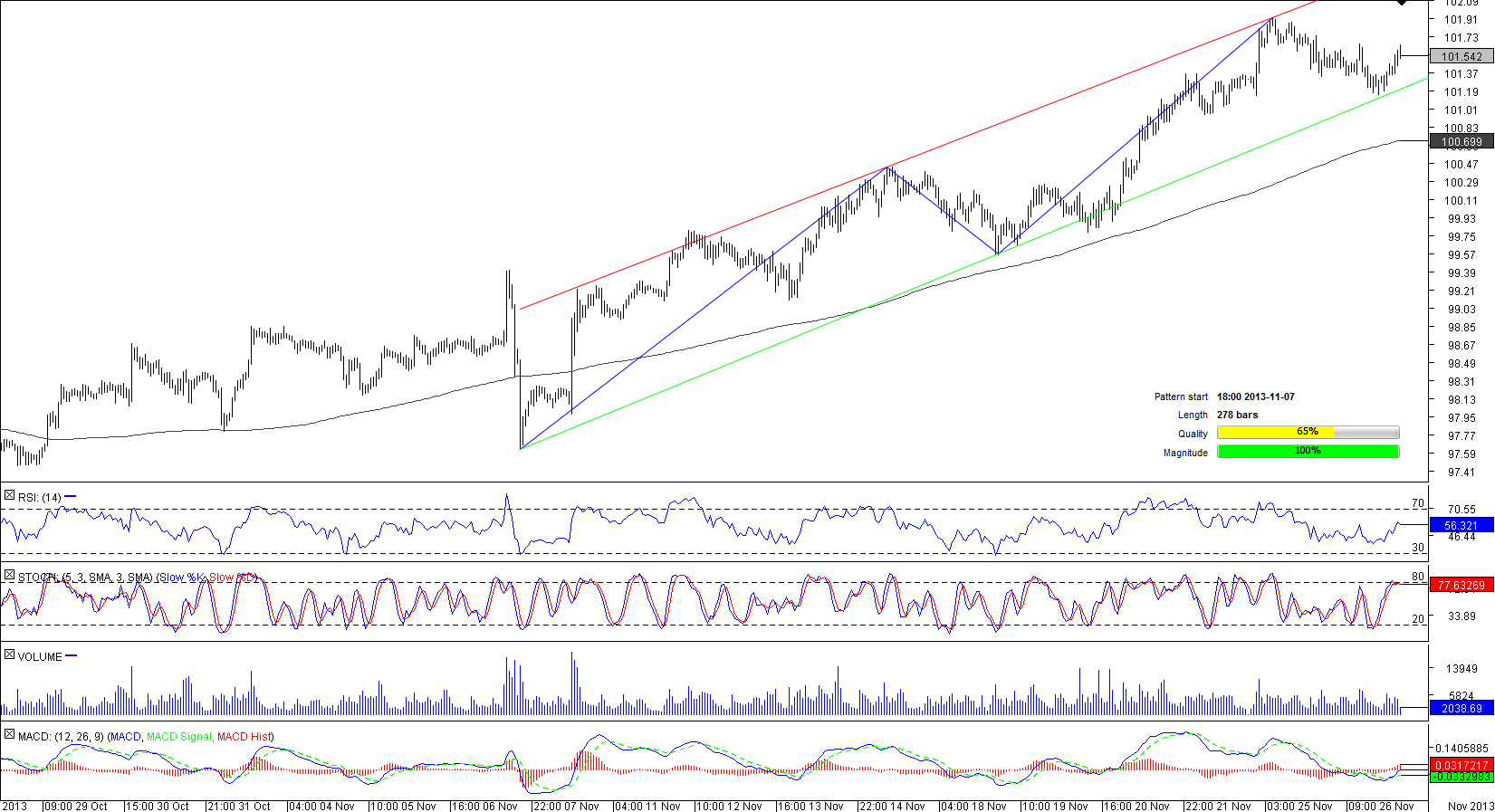Click the 10:00 19 Nov time label
This screenshot has height=812, width=1495.
[1055, 806]
